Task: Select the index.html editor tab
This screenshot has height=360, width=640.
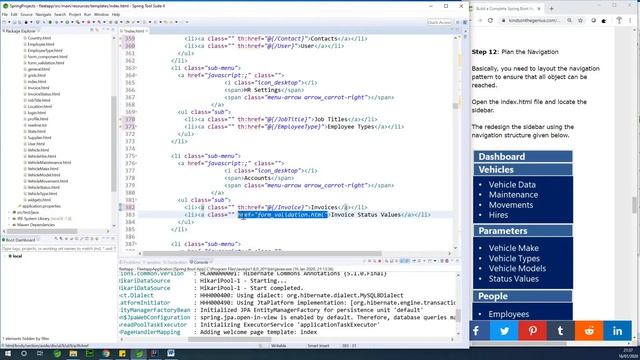Action: coord(133,31)
